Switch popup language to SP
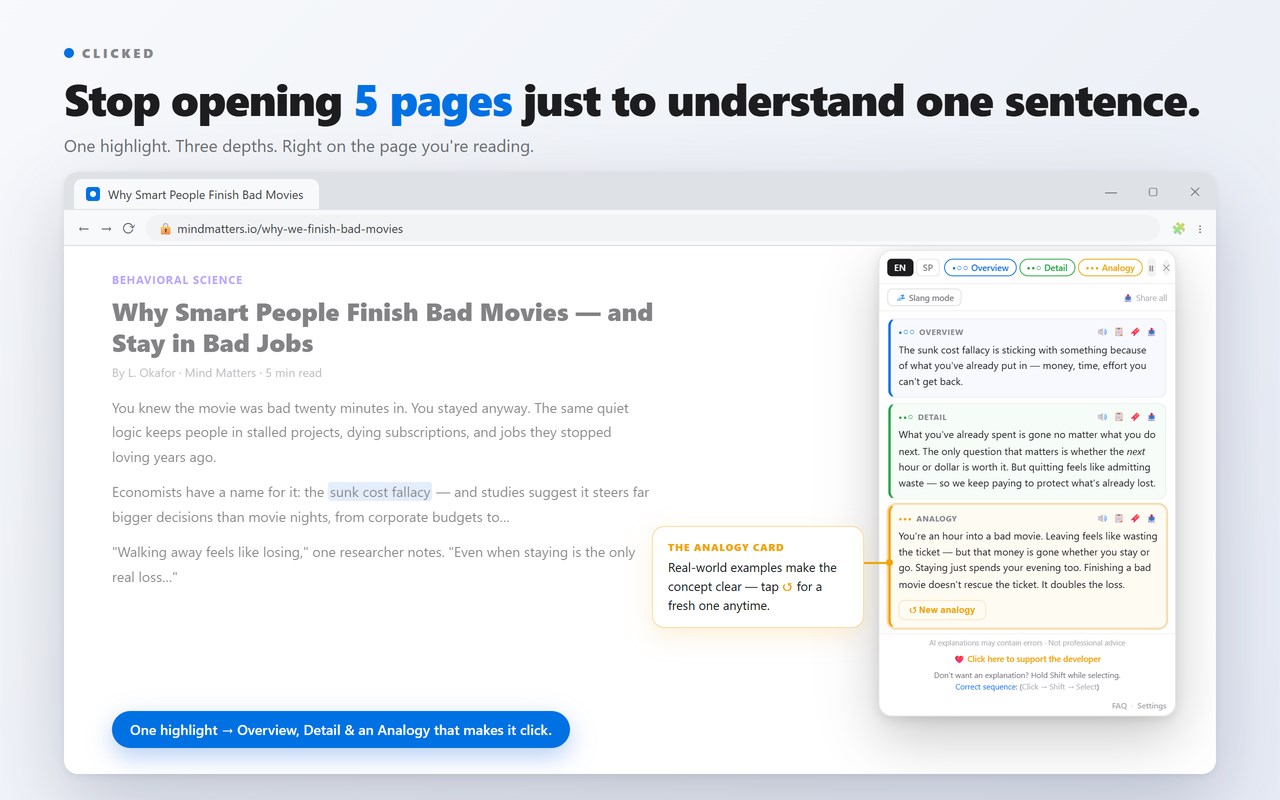1280x800 pixels. 927,268
